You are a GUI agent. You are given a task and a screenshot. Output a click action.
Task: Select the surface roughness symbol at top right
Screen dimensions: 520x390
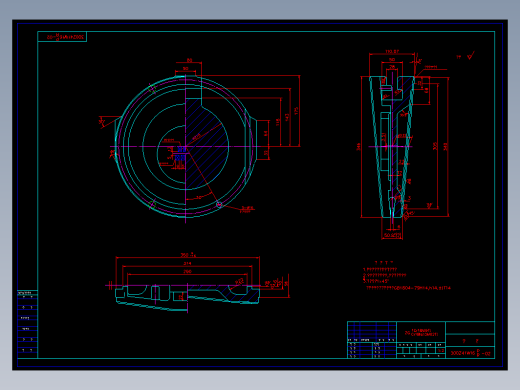[470, 56]
